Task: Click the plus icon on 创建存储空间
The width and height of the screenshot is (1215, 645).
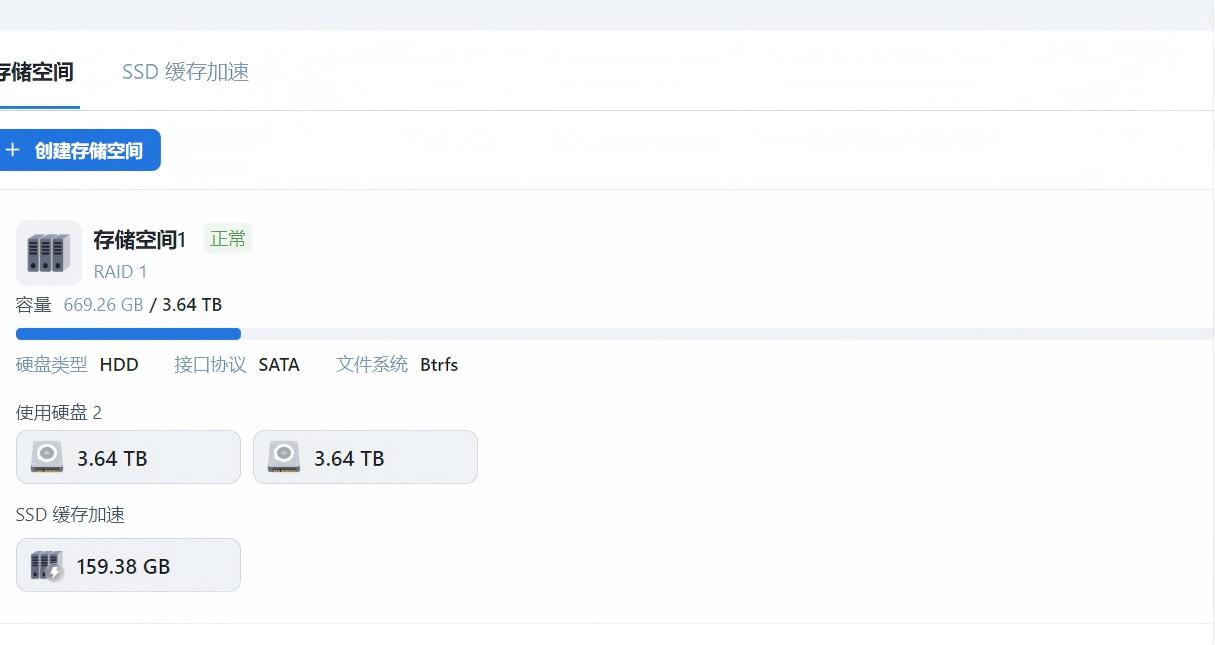Action: tap(12, 150)
